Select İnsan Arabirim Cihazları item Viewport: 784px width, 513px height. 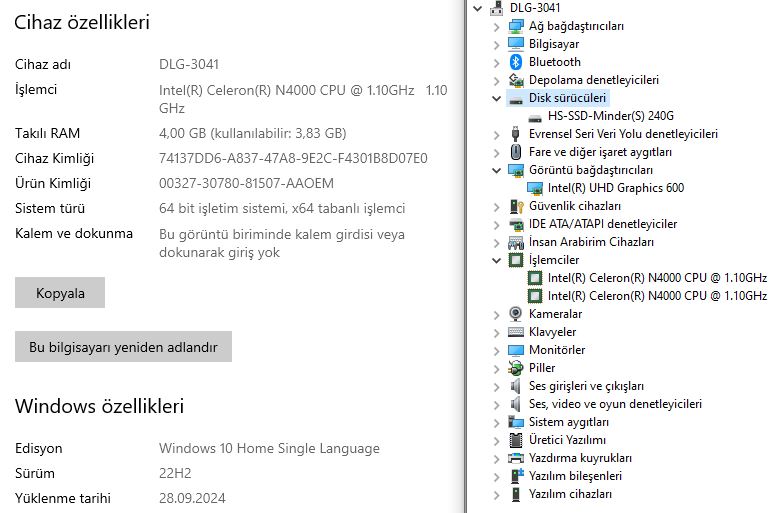[591, 242]
